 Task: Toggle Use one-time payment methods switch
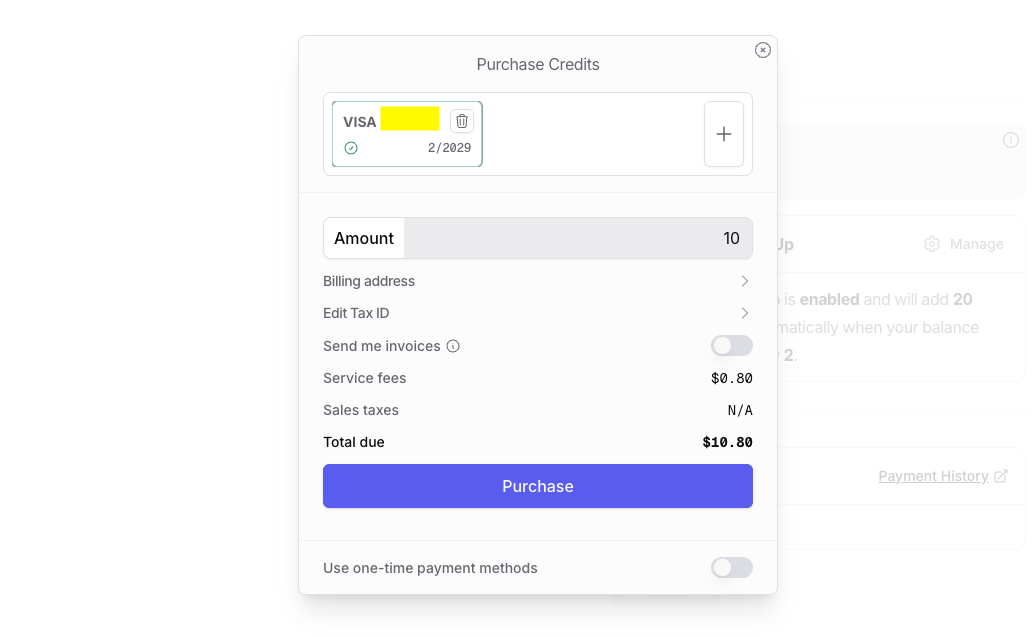coord(731,568)
